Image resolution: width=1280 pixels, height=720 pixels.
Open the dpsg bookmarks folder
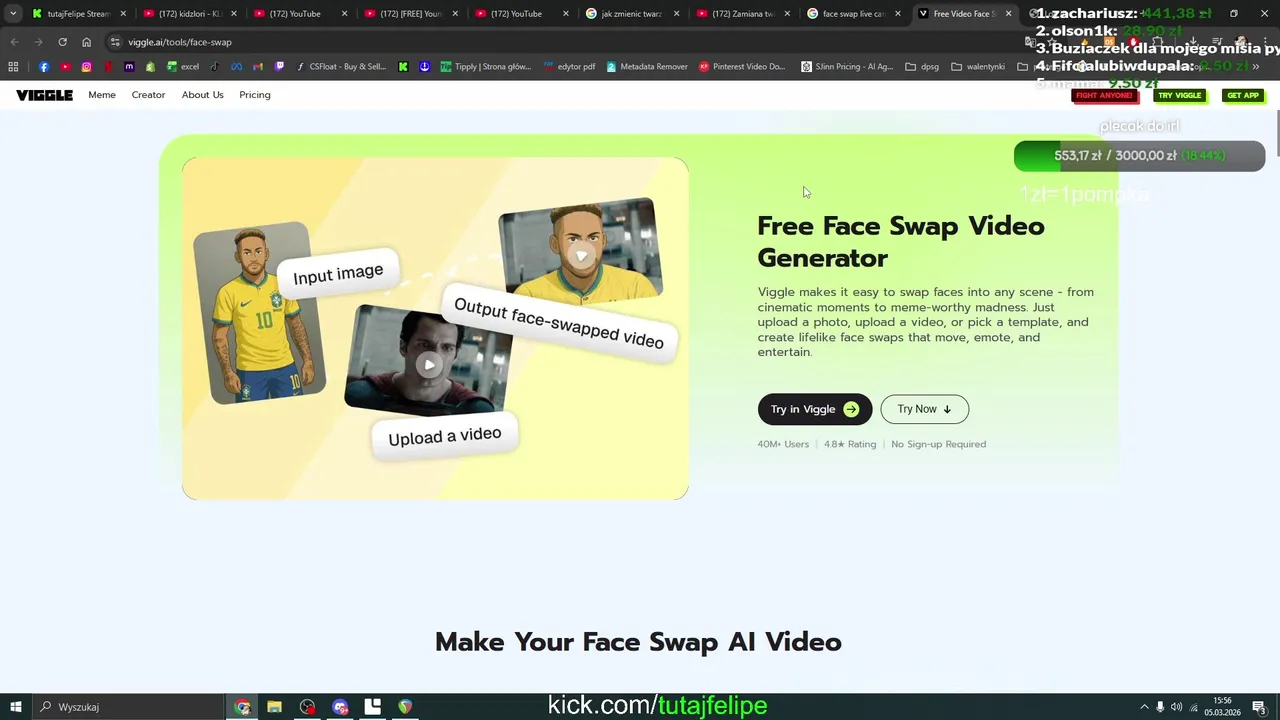click(x=922, y=67)
